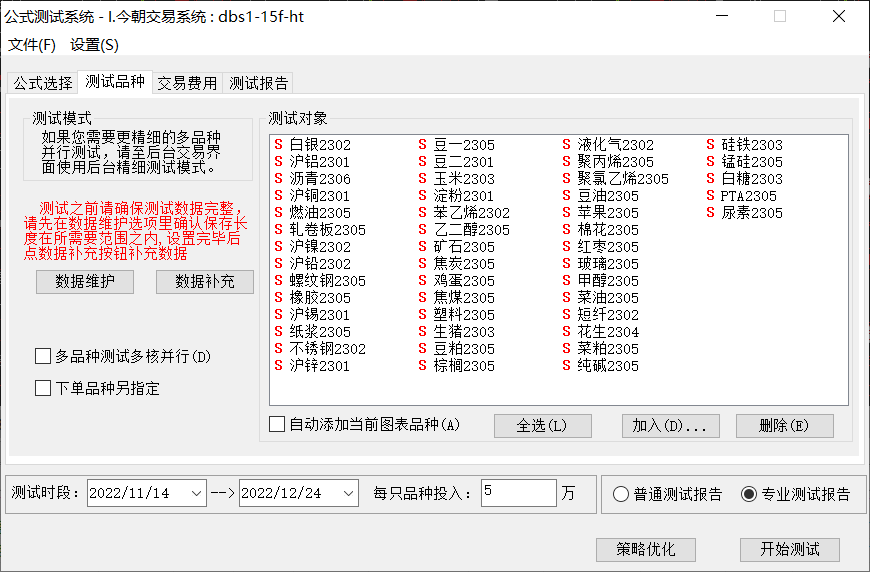Open the 设置(S) menu
870x572 pixels.
[94, 45]
